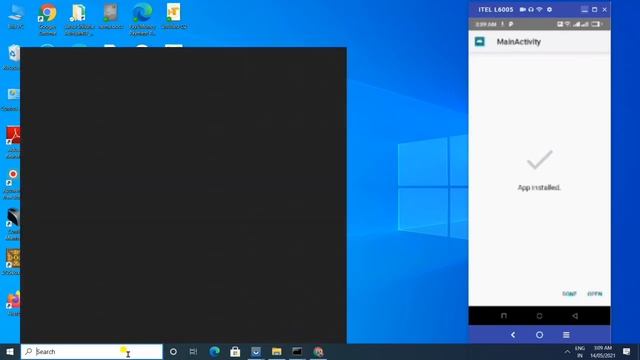Viewport: 640px width, 360px height.
Task: Open Microsoft Store from the taskbar
Action: click(235, 351)
